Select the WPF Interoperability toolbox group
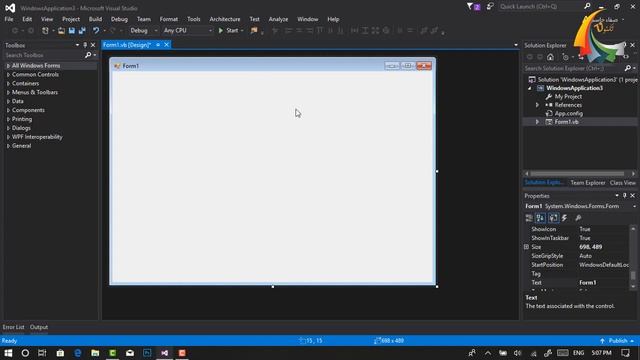 [37, 137]
